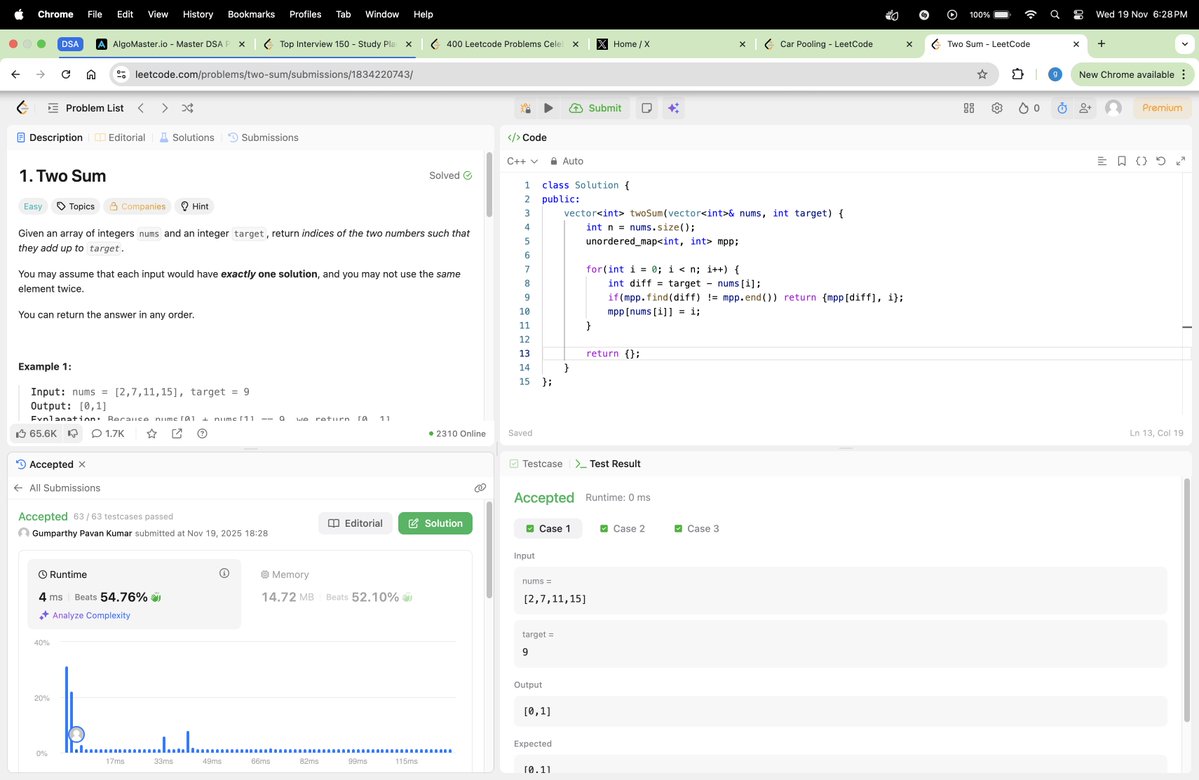Expand the editor to fullscreen with the arrows icon
The image size is (1199, 780).
[1181, 160]
